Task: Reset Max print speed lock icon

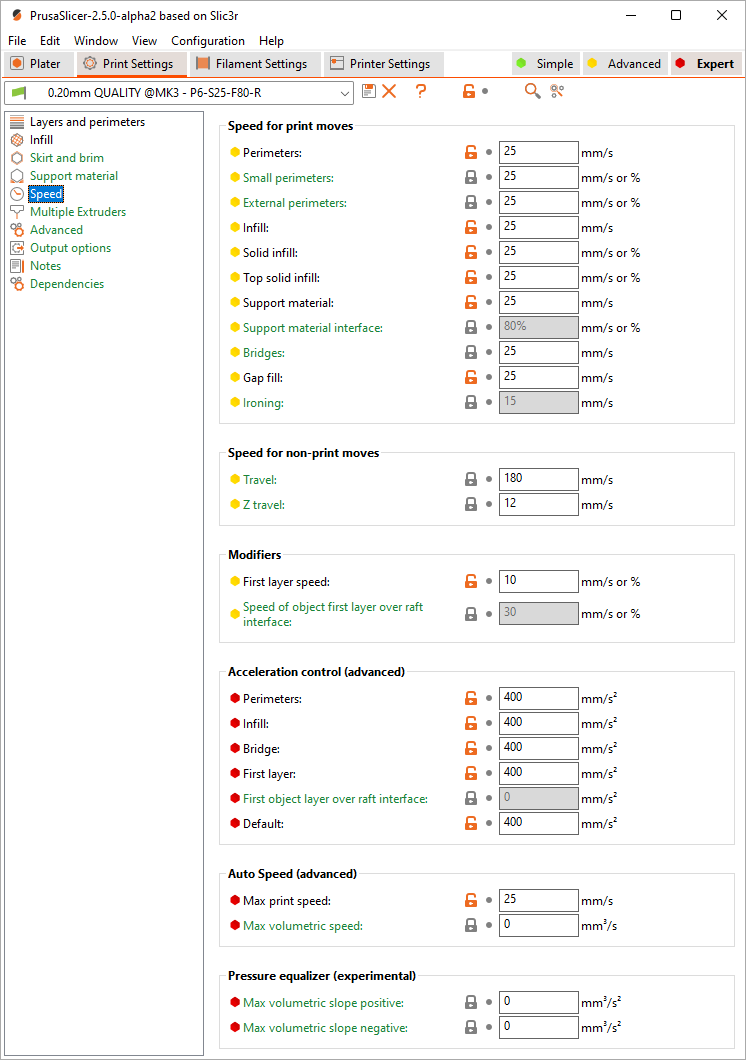Action: pos(471,900)
